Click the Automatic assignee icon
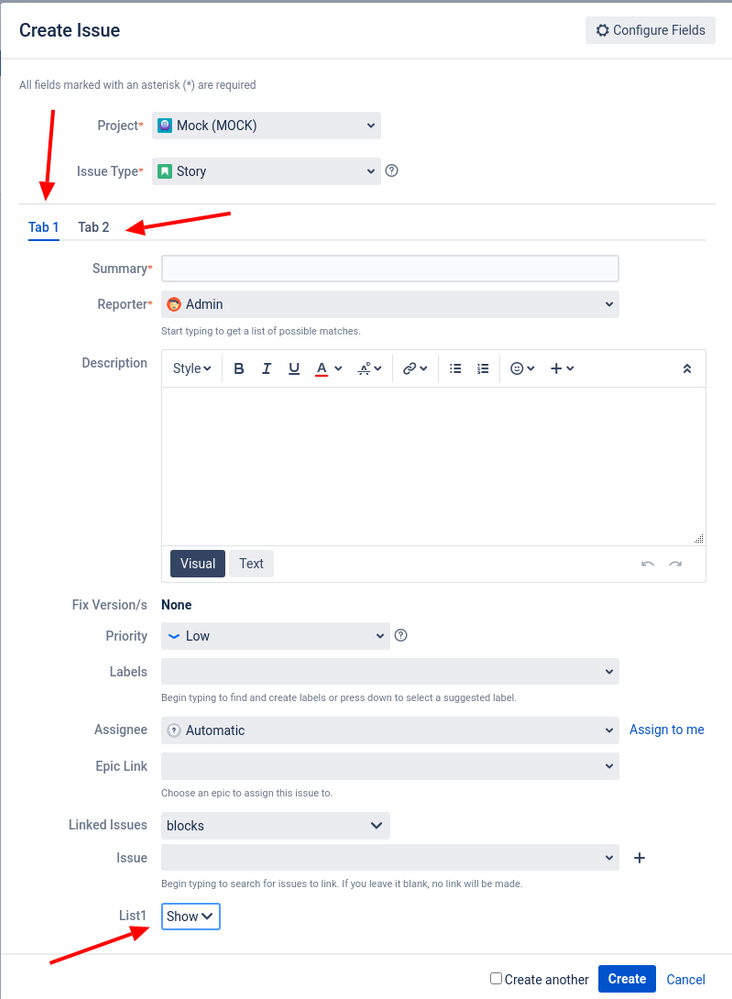 (x=174, y=730)
